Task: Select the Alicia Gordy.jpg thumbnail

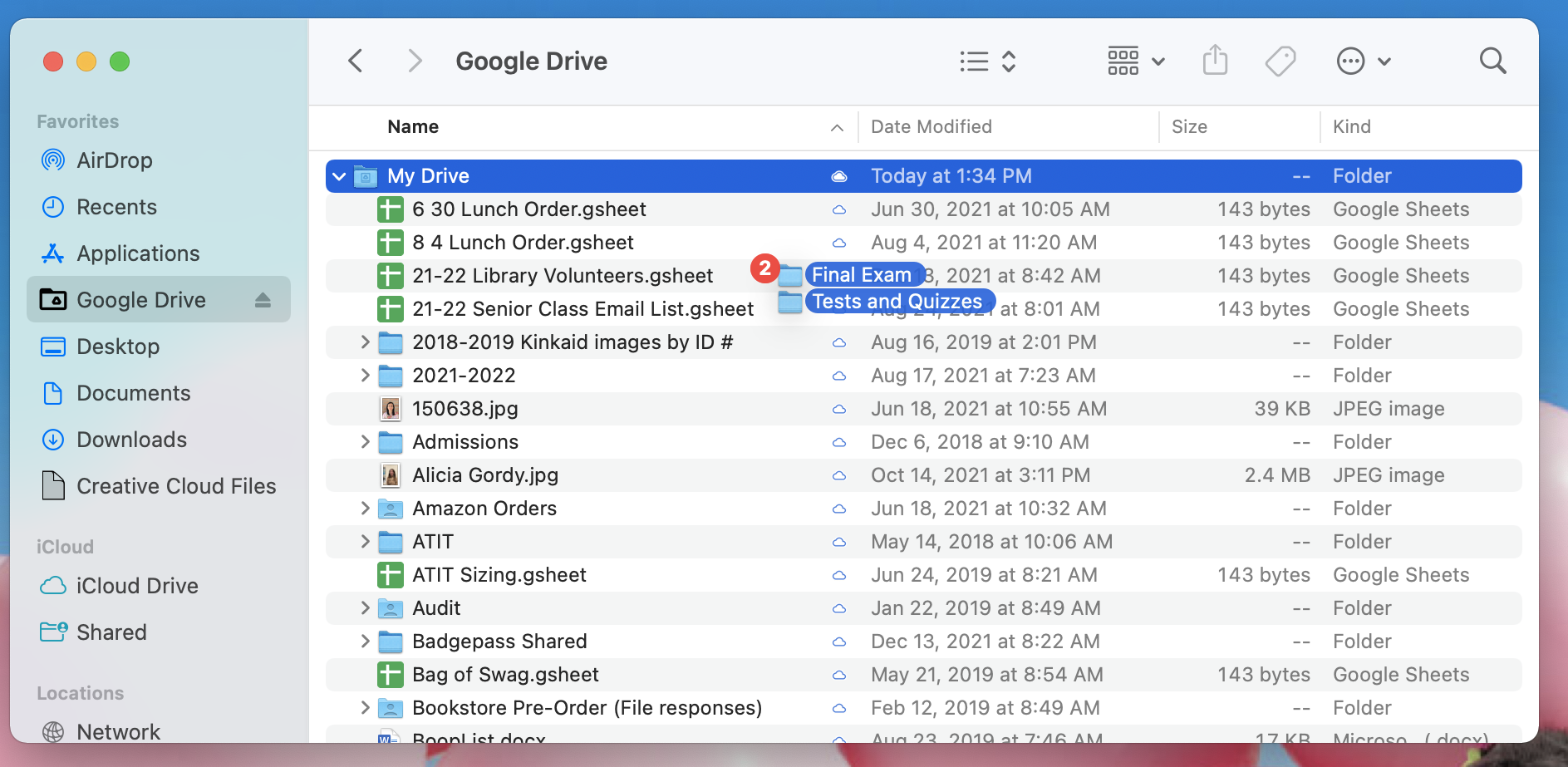Action: (391, 475)
